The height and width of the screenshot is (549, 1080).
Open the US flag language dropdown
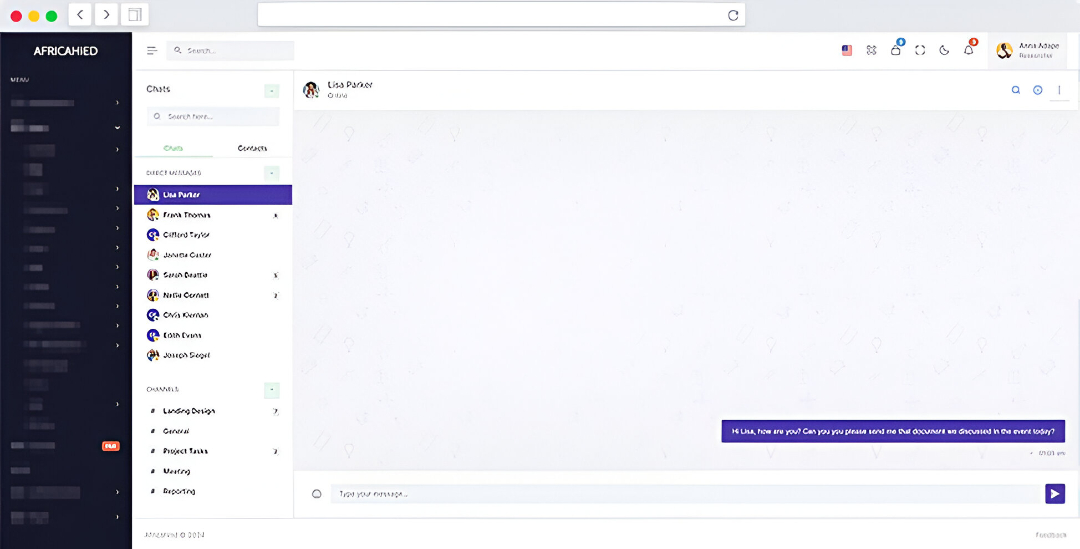click(x=847, y=50)
